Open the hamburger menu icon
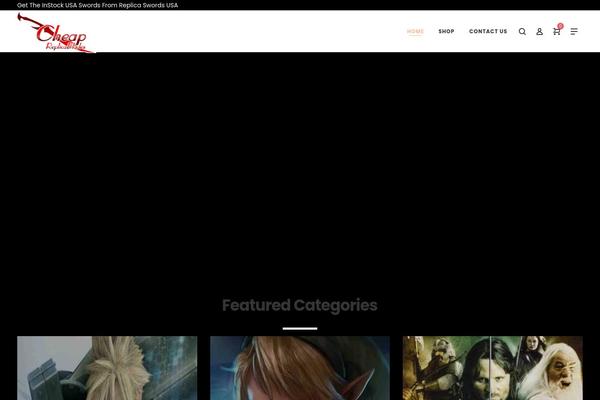Screen dimensions: 600x400 [574, 31]
